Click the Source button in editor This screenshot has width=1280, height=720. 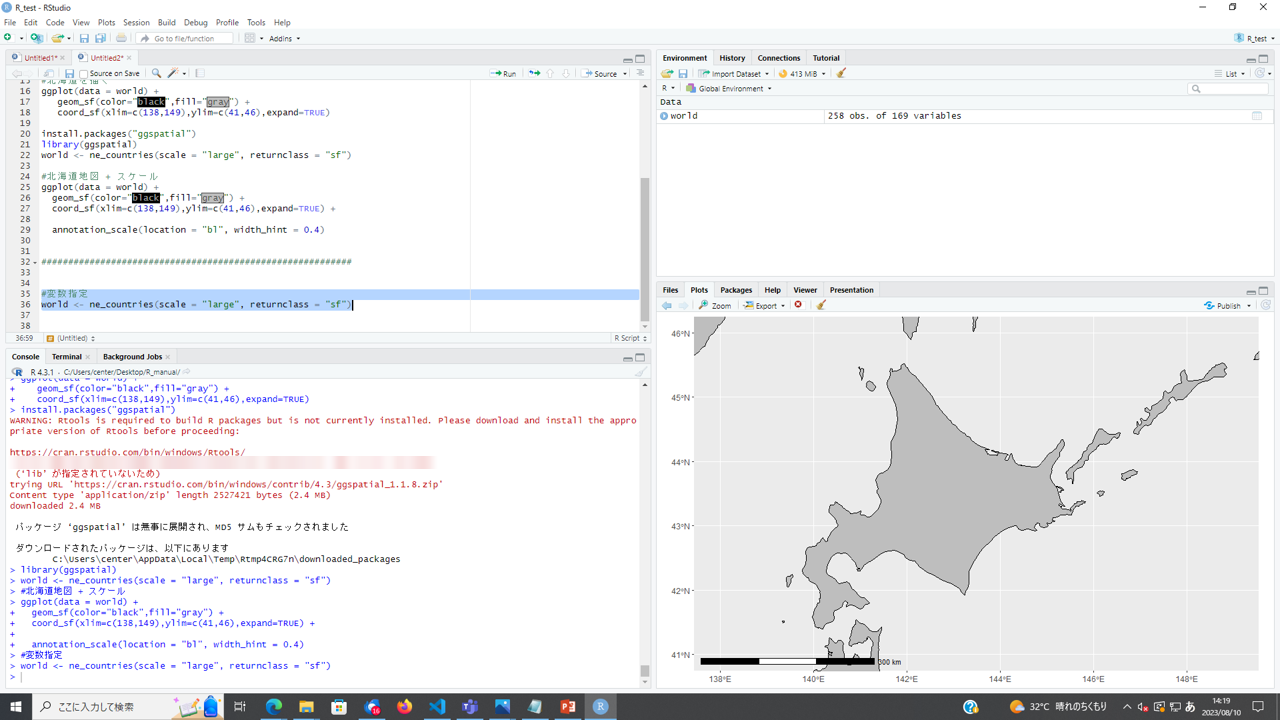603,73
